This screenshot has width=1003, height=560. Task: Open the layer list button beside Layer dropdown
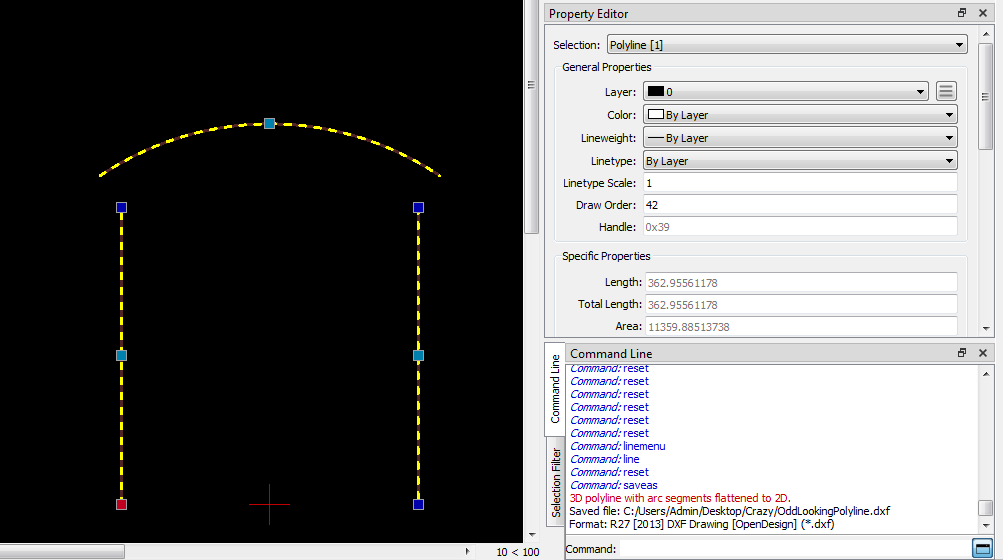pyautogui.click(x=946, y=92)
